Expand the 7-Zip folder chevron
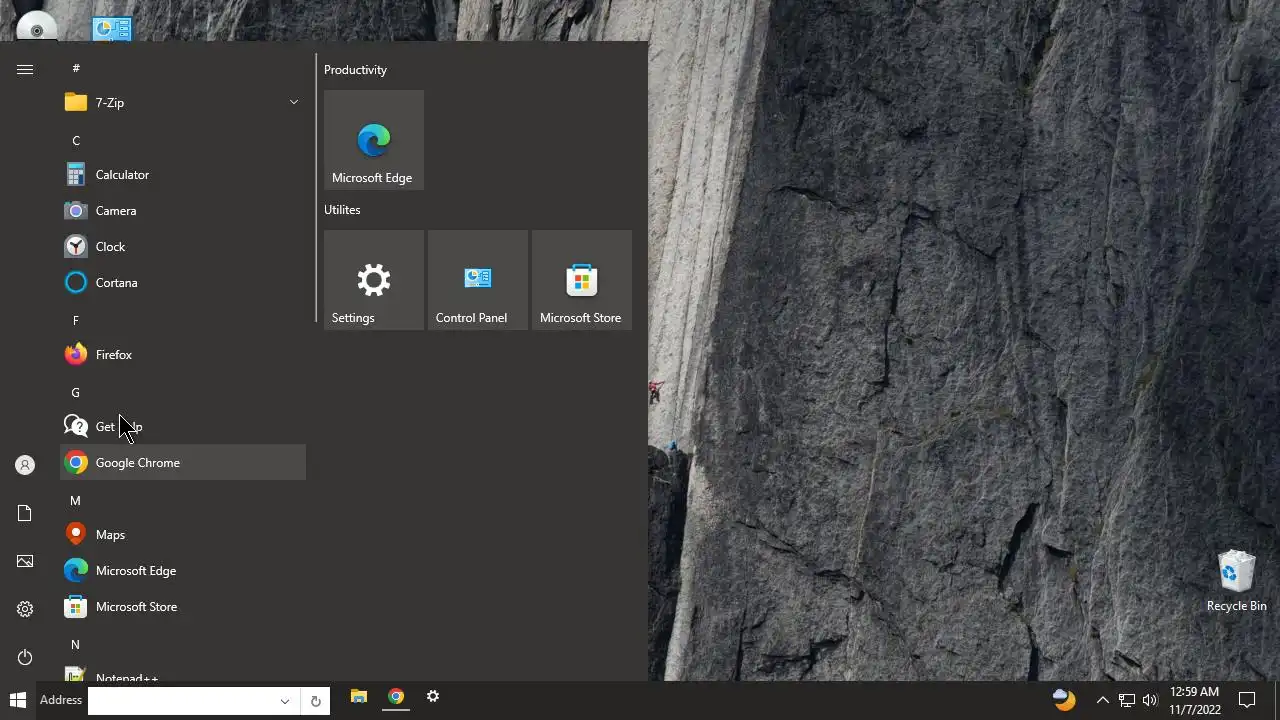Image resolution: width=1280 pixels, height=720 pixels. pyautogui.click(x=294, y=102)
